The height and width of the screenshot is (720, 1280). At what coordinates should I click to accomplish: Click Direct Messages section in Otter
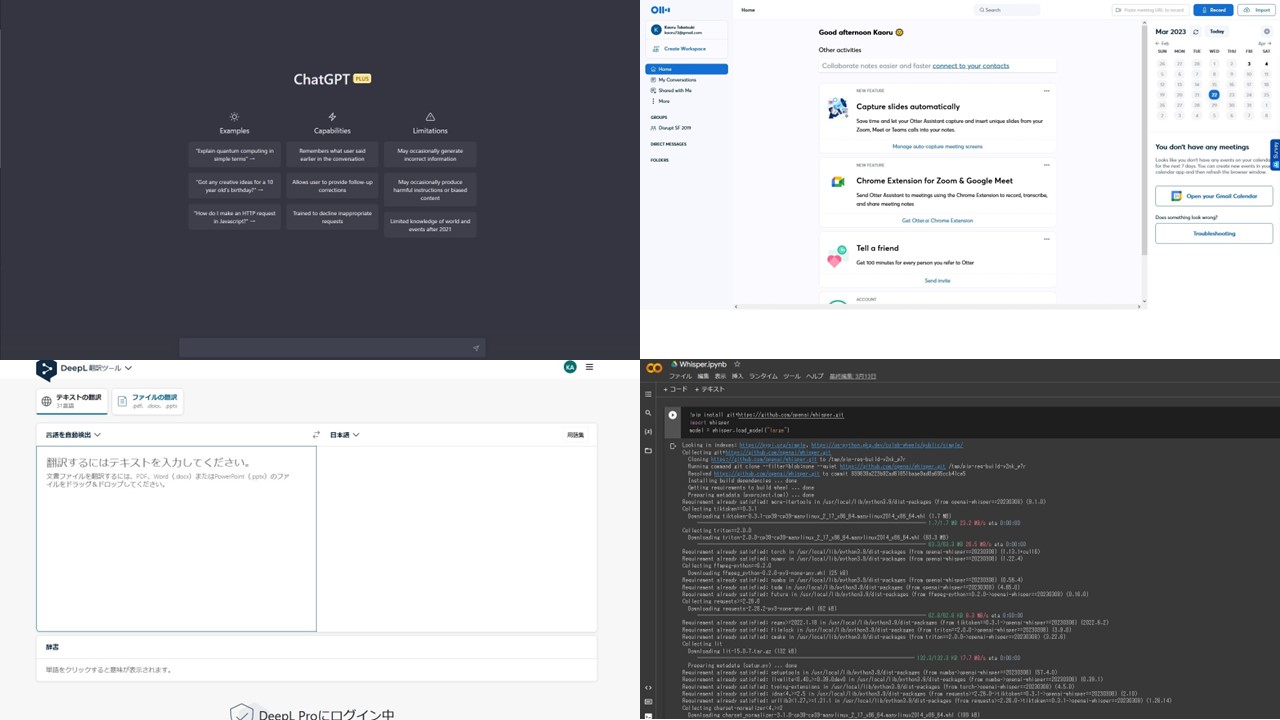click(x=669, y=144)
